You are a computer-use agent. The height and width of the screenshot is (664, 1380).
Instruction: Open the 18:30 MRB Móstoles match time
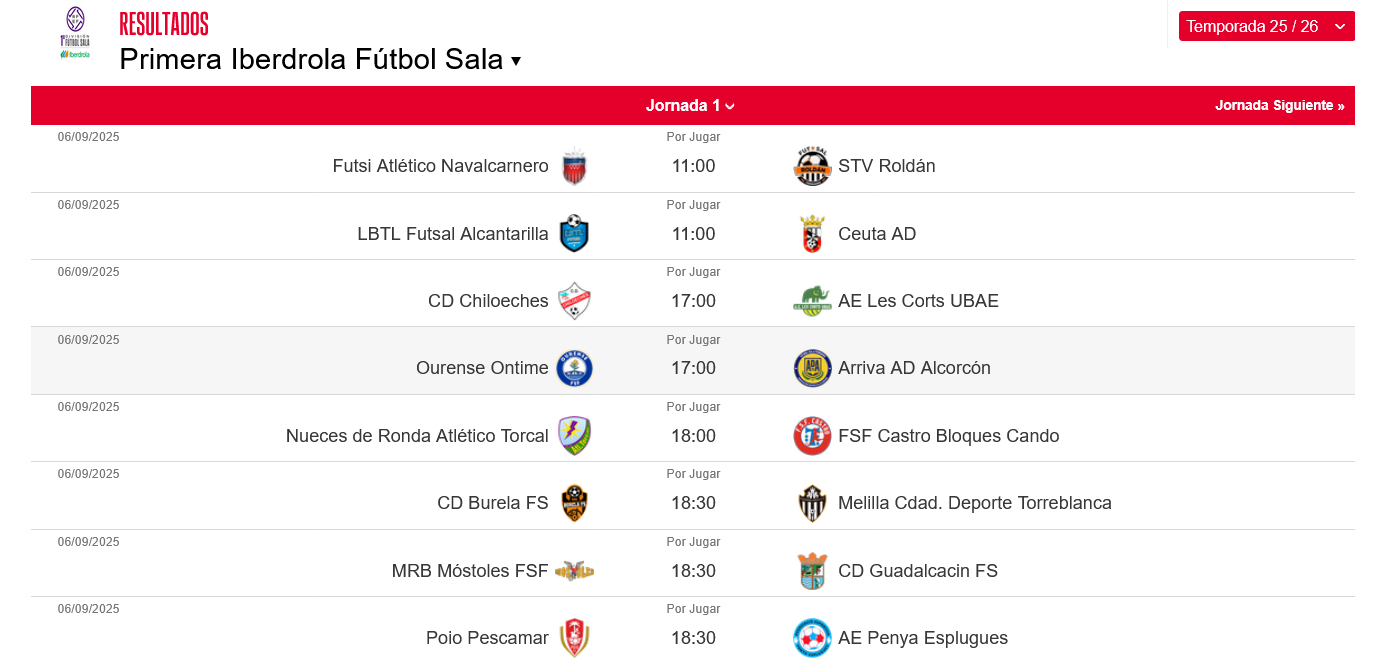point(693,571)
